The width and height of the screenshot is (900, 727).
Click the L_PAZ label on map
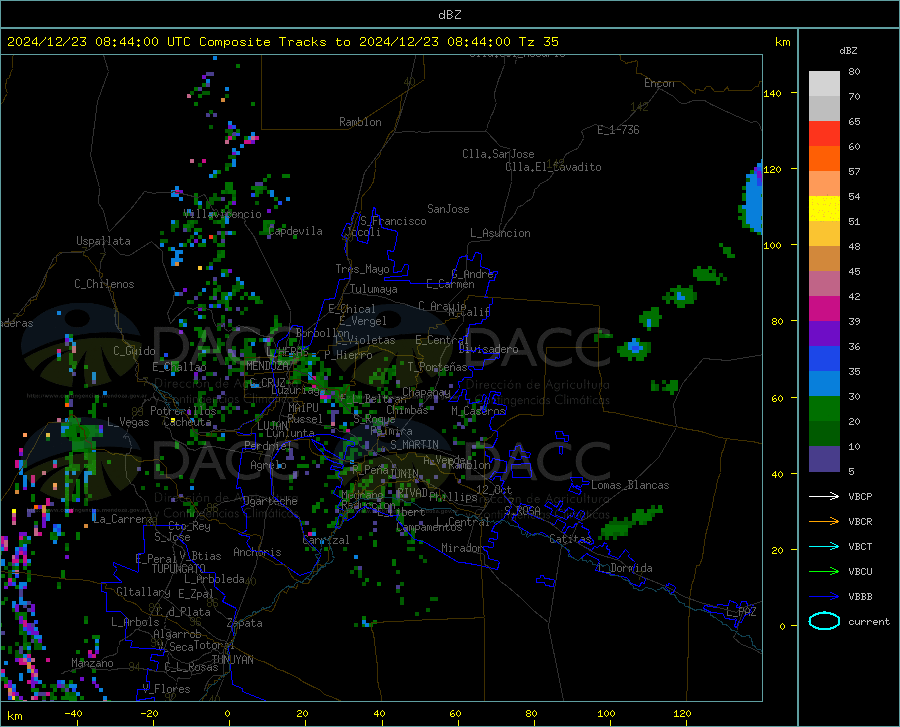tap(741, 612)
